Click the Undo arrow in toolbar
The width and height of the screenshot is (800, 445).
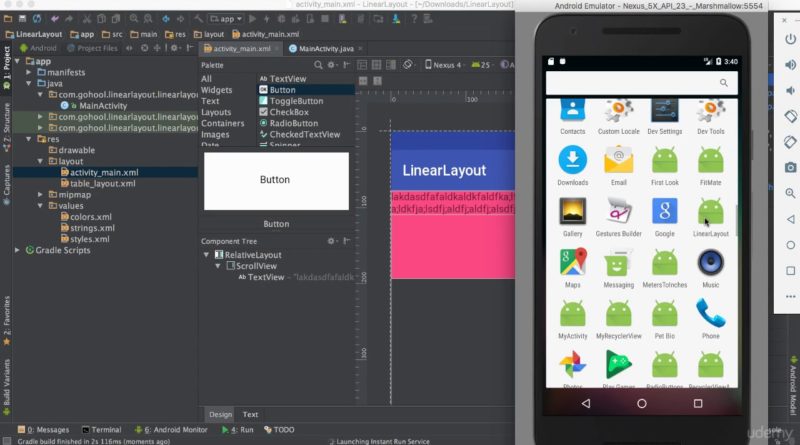tap(55, 19)
